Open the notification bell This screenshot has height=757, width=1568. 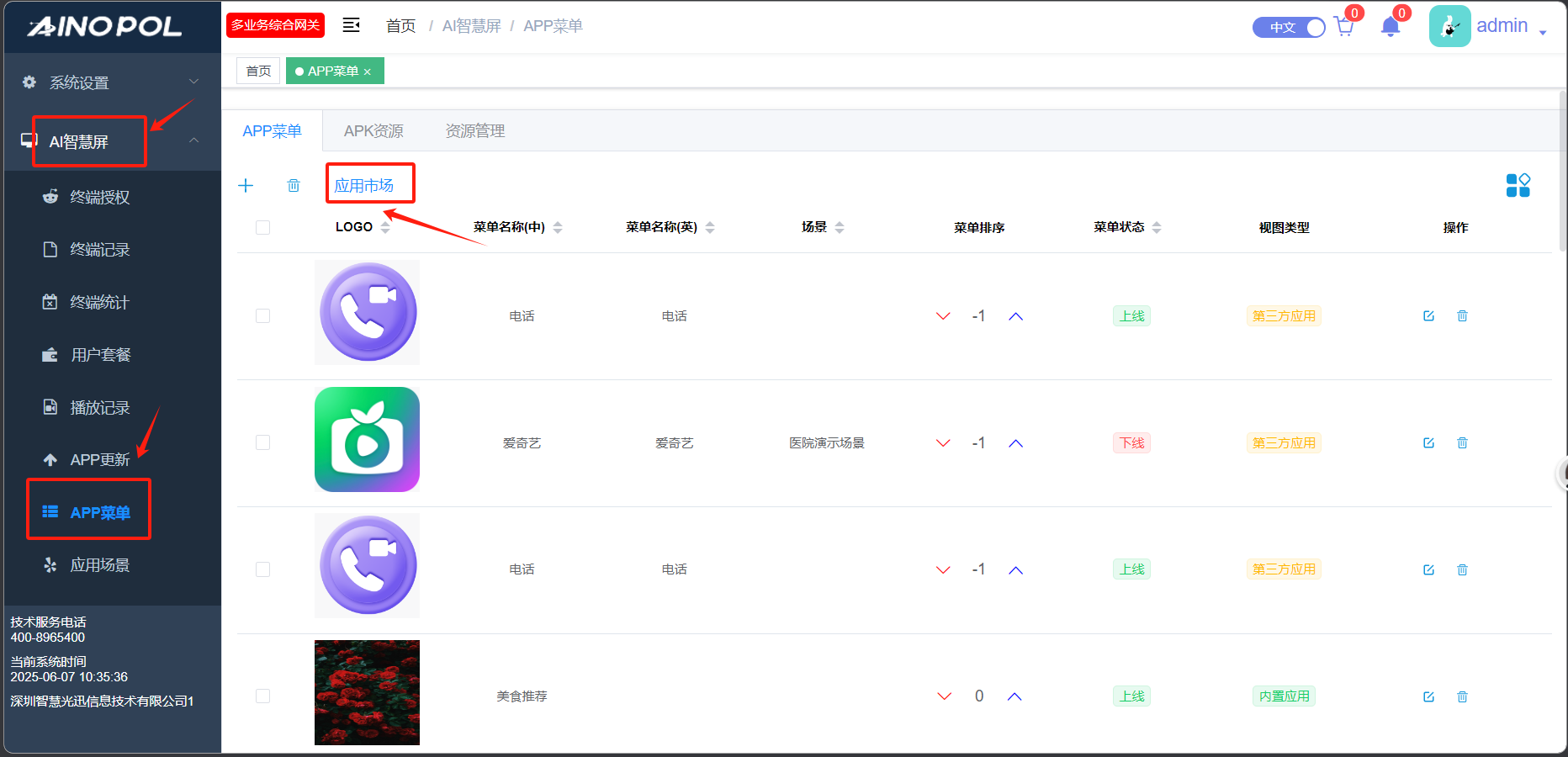click(1391, 27)
